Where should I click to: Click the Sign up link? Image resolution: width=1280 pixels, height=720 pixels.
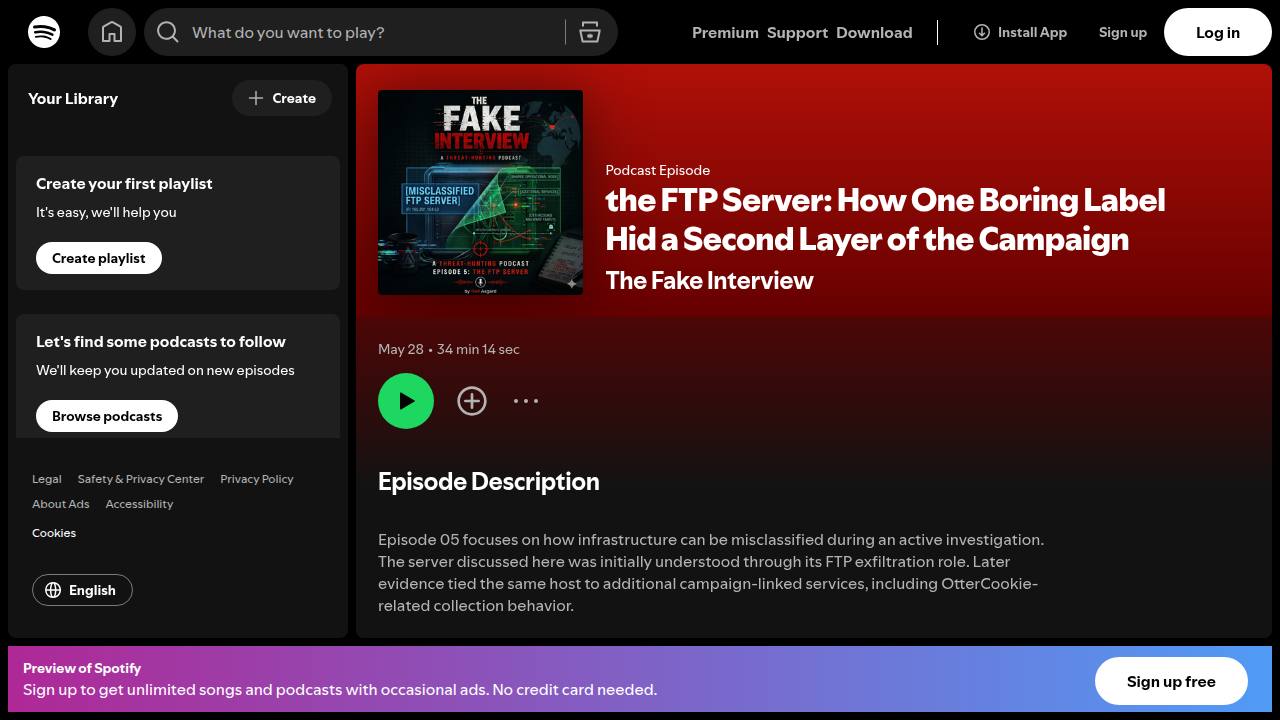[1123, 32]
